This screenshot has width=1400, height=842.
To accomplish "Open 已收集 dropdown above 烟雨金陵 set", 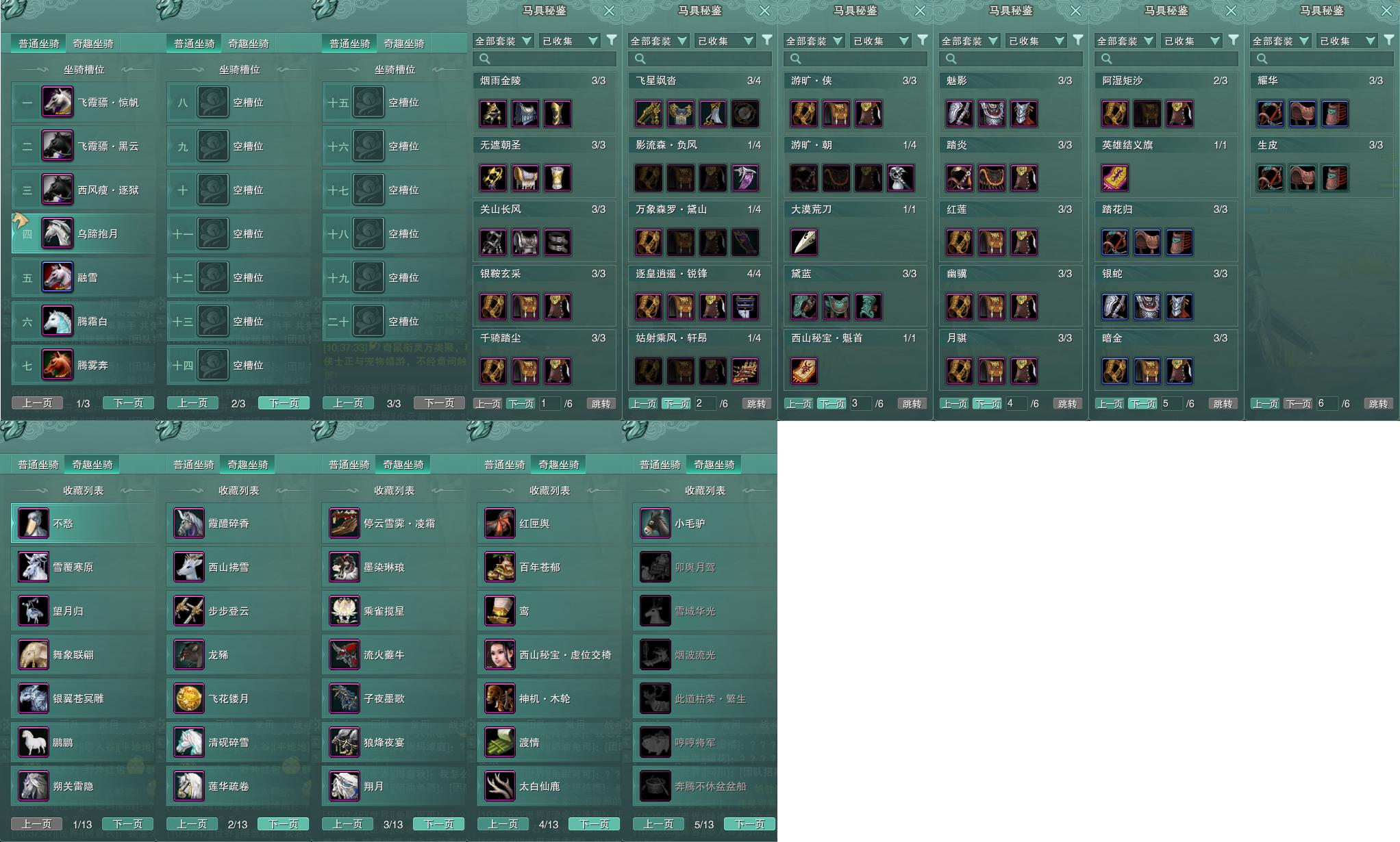I will (568, 41).
